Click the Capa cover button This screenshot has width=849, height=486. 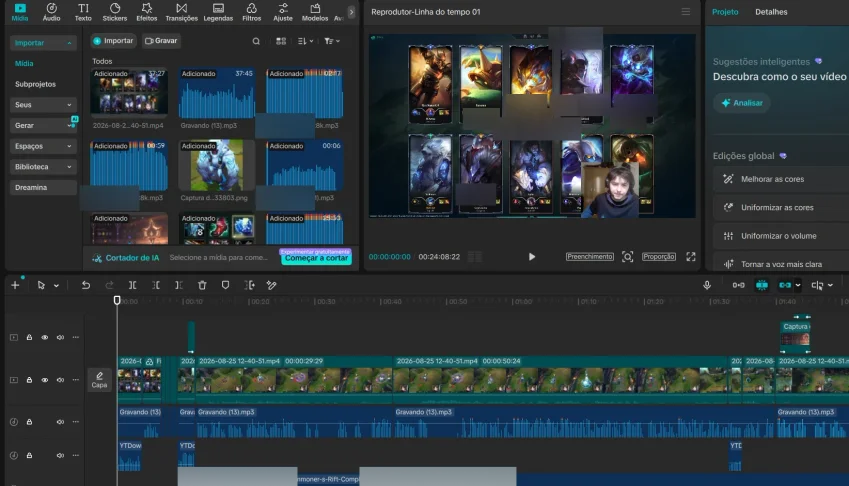pos(99,380)
